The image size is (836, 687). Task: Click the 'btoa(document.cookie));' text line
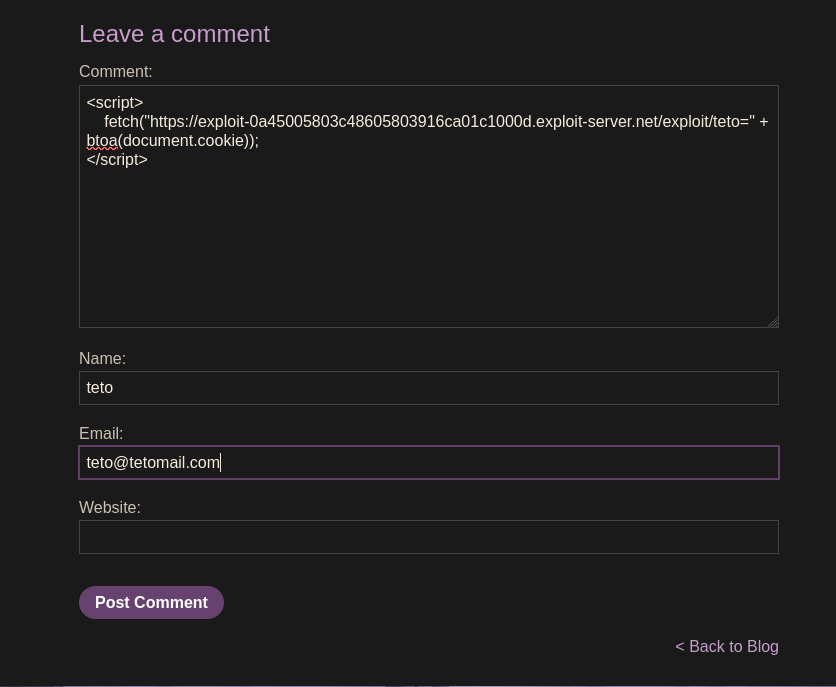pyautogui.click(x=172, y=141)
